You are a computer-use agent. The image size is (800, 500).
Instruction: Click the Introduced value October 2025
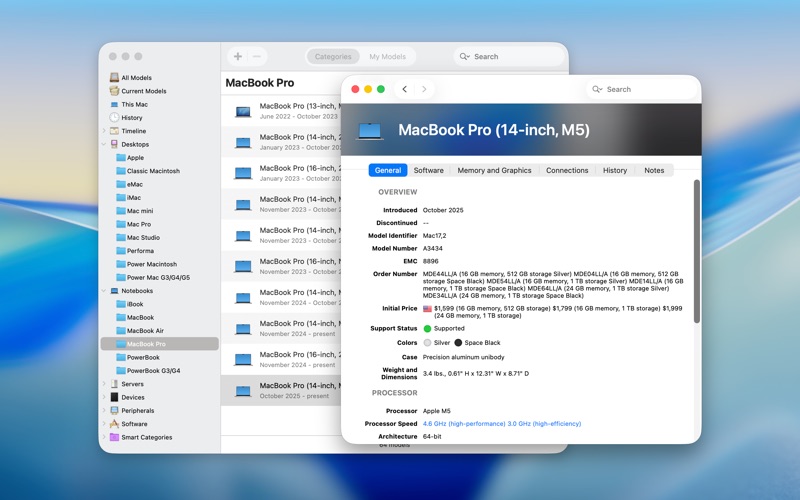[x=443, y=210]
